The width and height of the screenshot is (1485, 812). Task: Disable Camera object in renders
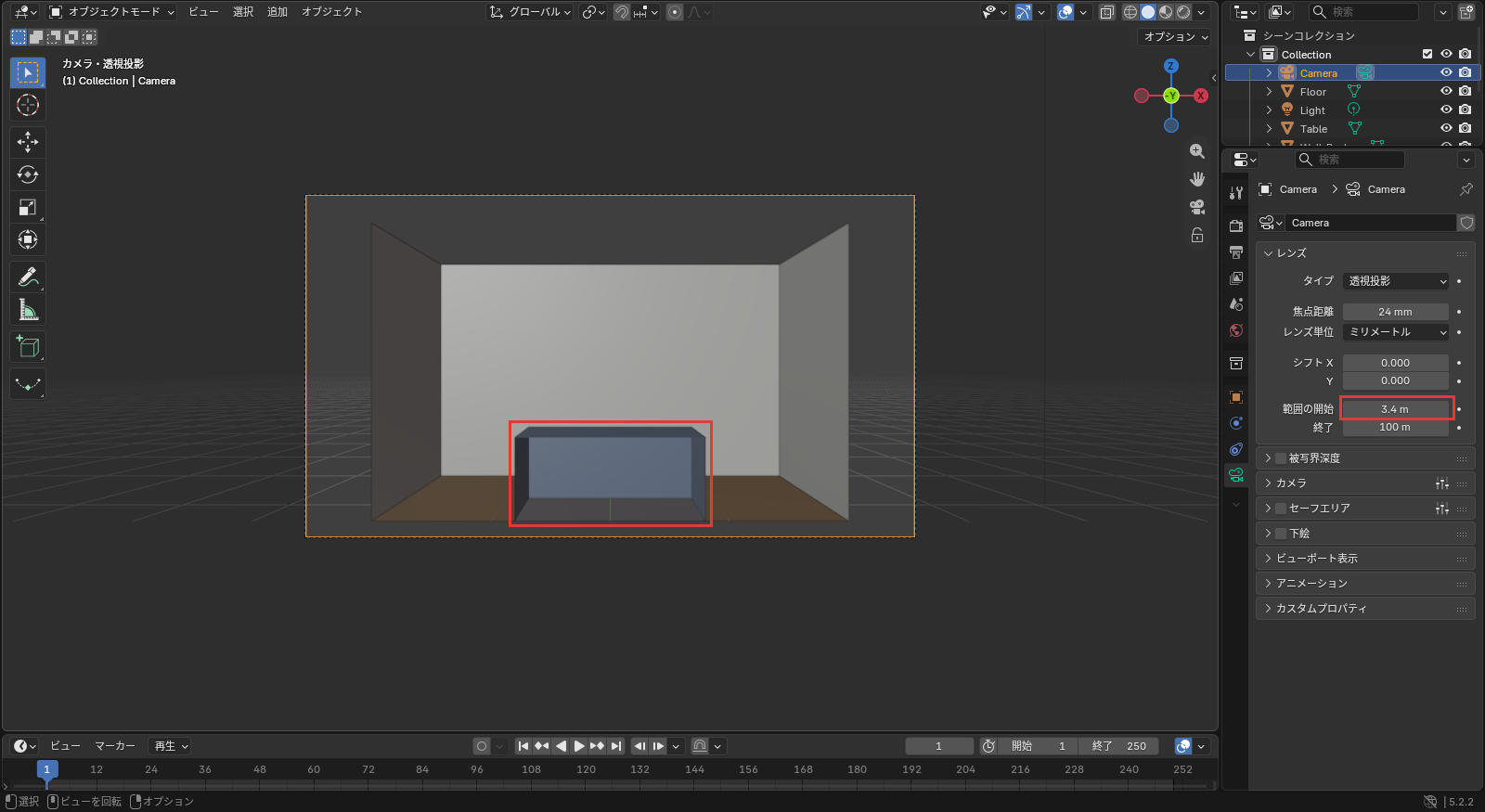(1465, 72)
